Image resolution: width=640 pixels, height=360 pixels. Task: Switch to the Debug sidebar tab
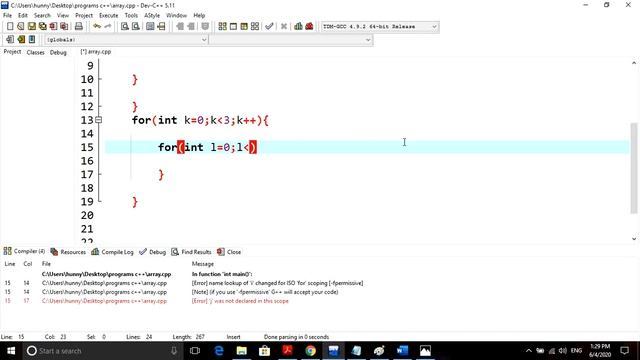(58, 52)
